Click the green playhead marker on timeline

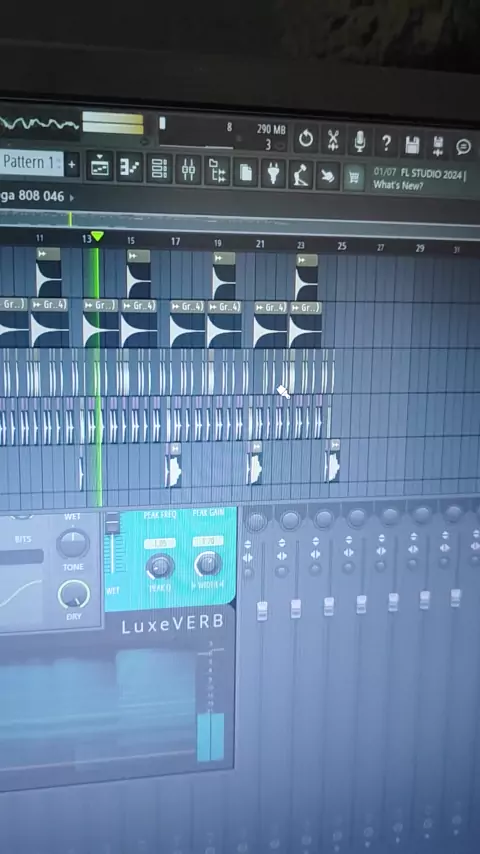point(97,236)
